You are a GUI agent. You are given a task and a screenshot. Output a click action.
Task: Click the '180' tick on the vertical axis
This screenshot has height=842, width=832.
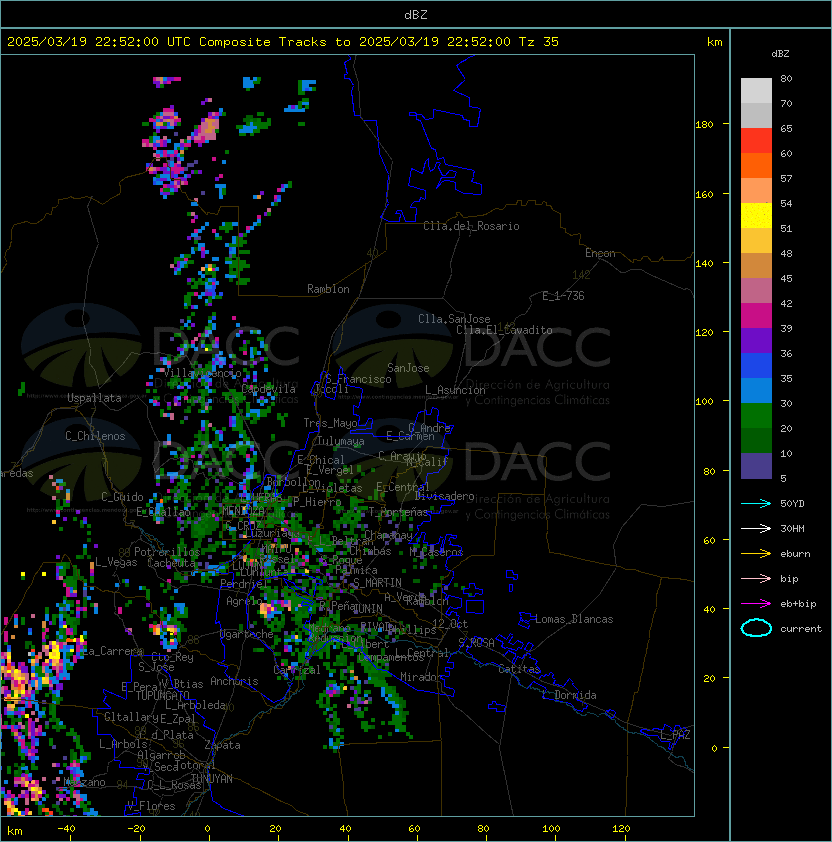point(704,125)
